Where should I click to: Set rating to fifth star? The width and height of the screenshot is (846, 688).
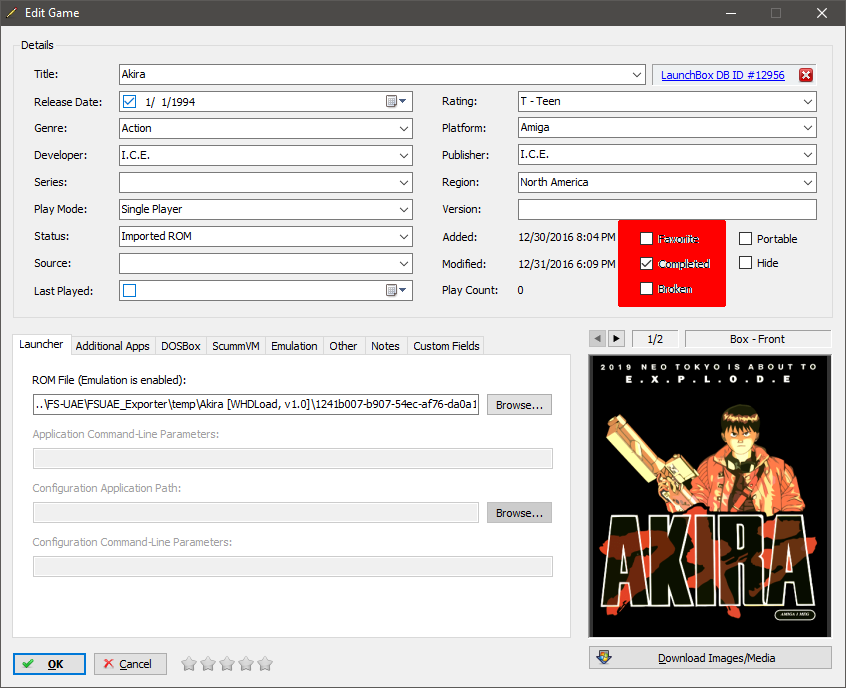pos(265,664)
